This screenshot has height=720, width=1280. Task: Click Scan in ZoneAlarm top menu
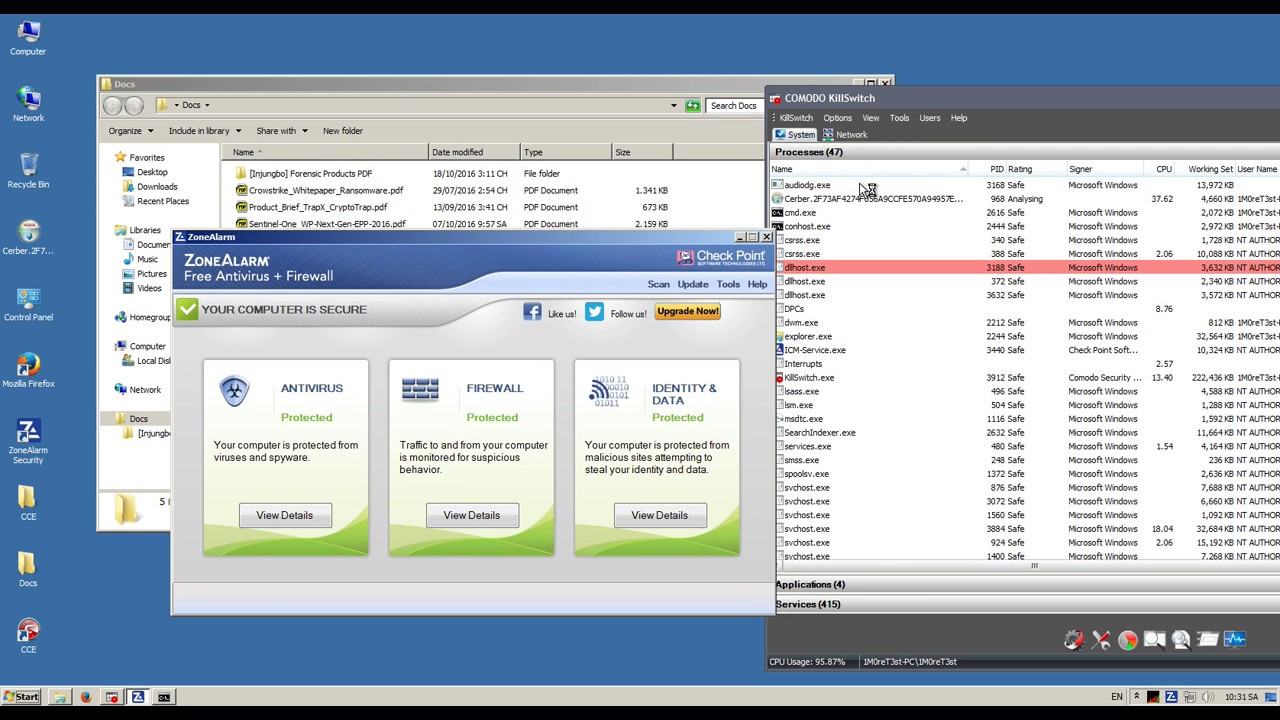pyautogui.click(x=658, y=284)
